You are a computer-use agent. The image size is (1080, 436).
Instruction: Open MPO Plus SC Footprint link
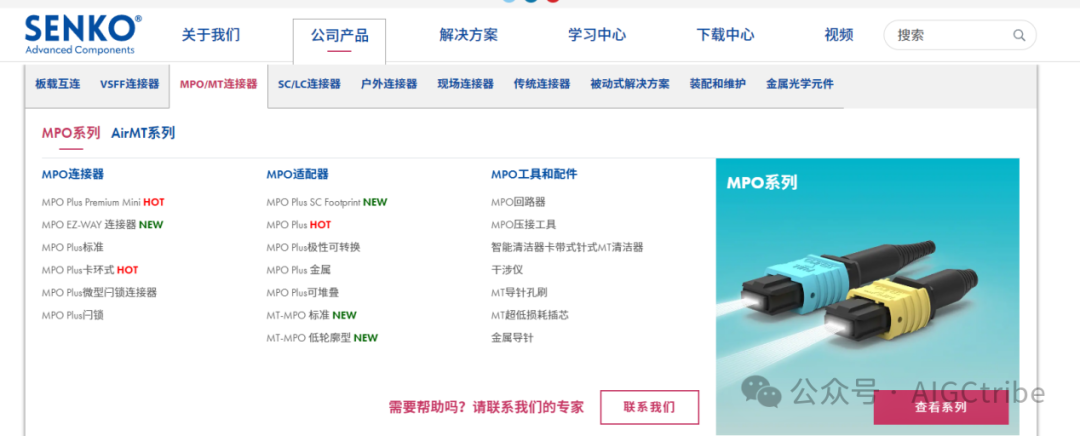[313, 203]
